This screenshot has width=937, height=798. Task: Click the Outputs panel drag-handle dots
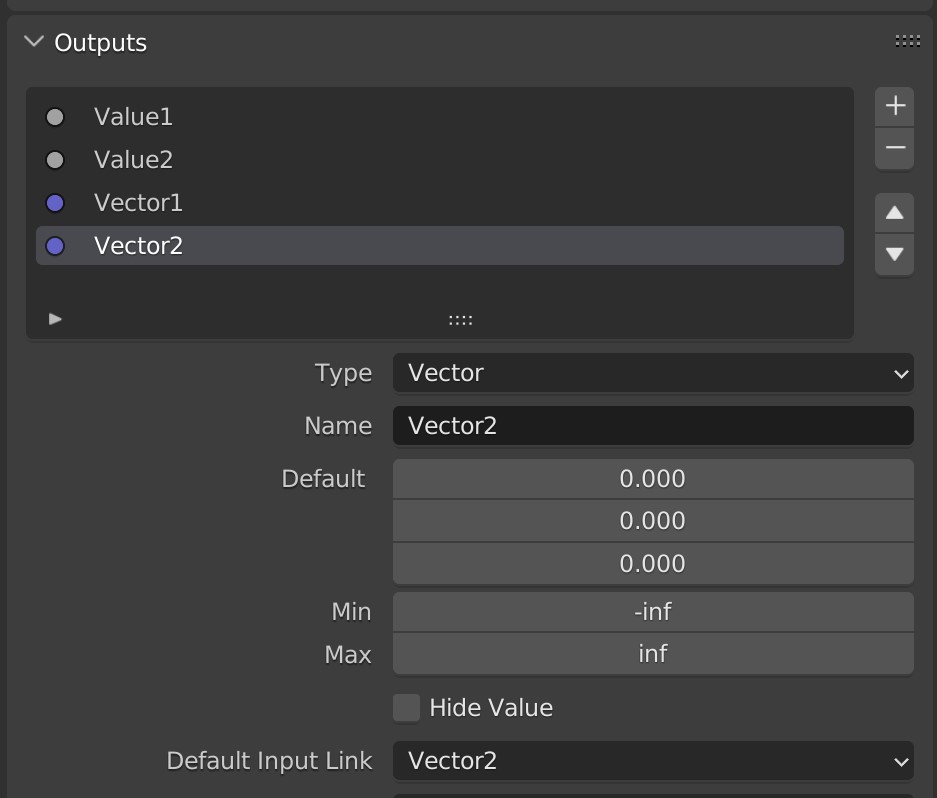[x=907, y=41]
